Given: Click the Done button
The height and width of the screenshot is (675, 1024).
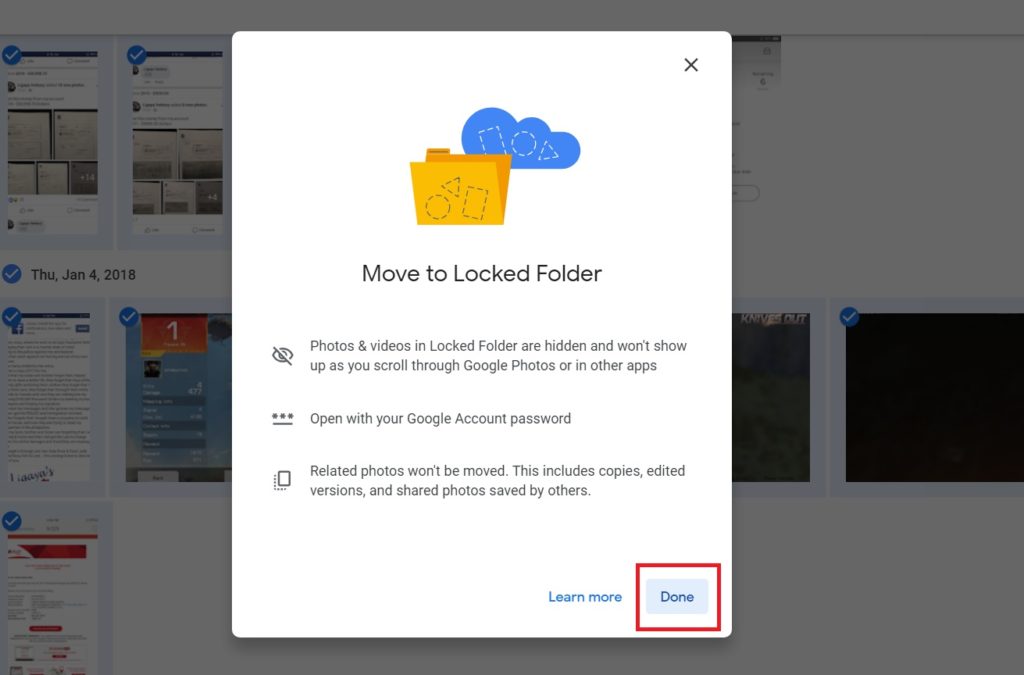Looking at the screenshot, I should coord(677,597).
